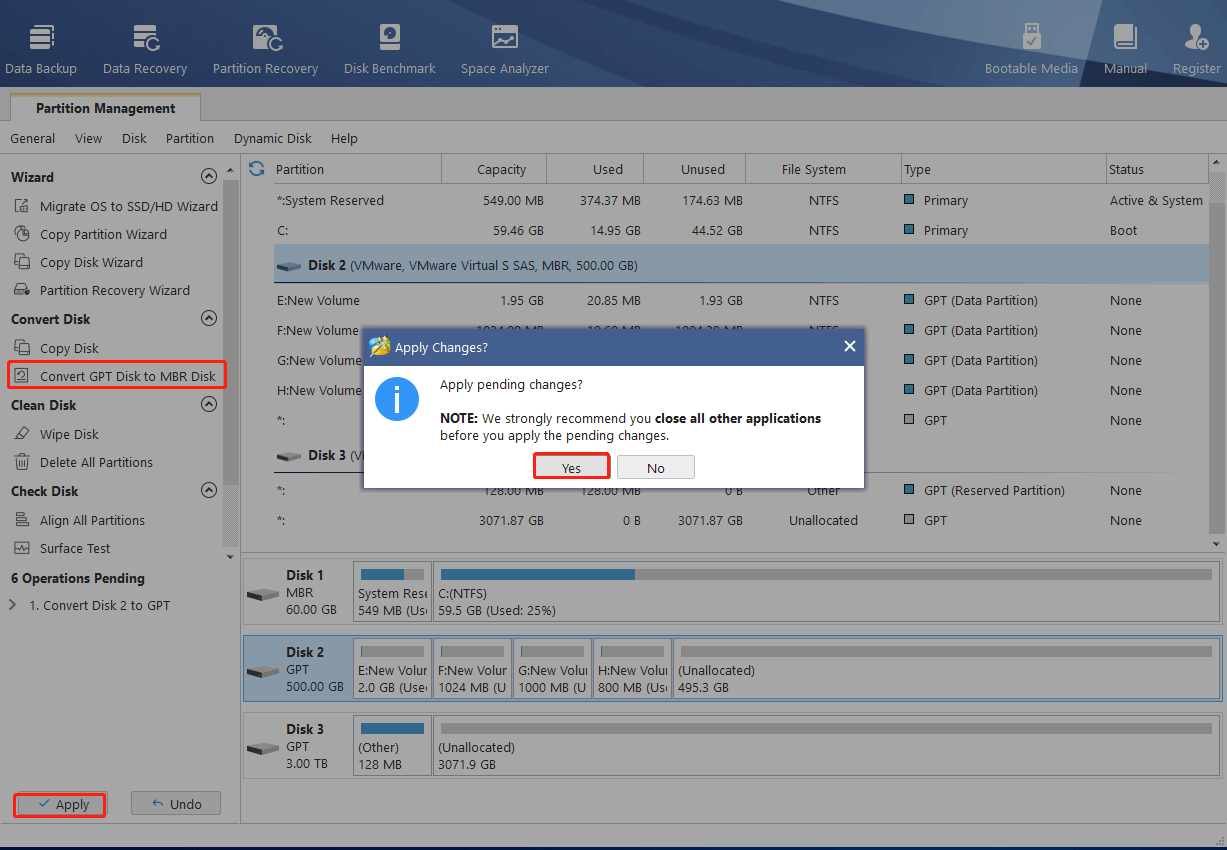Open the View menu
This screenshot has width=1227, height=850.
[x=88, y=138]
